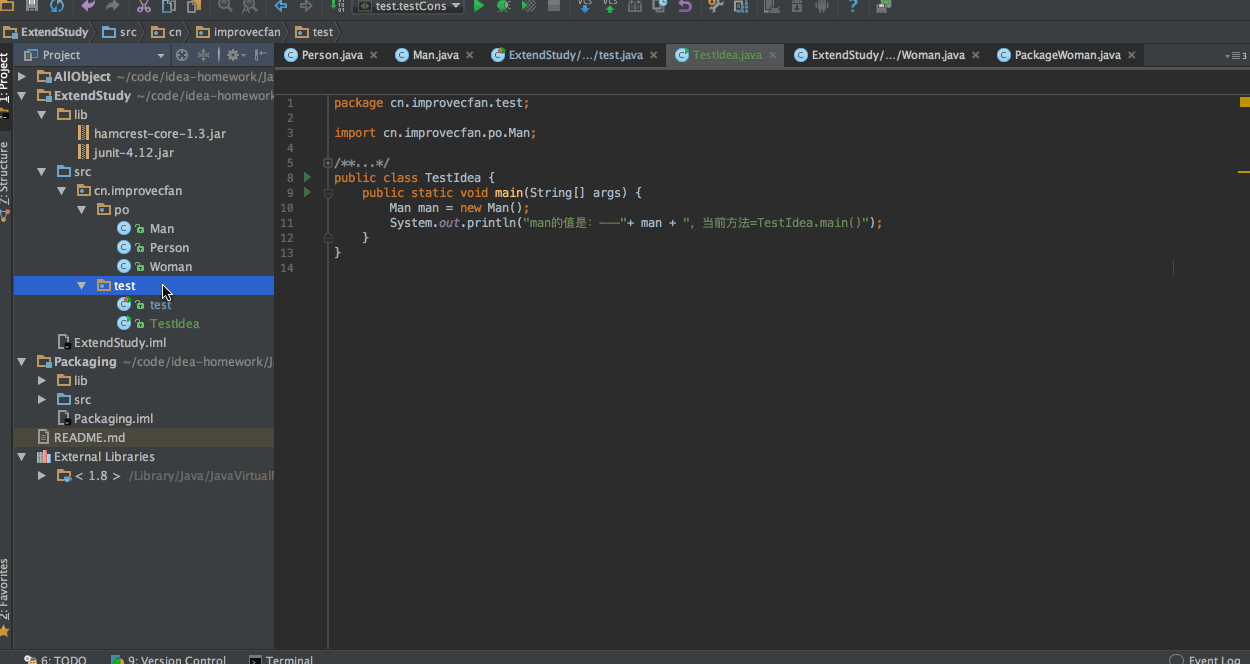Click the Debug bug icon

[504, 6]
